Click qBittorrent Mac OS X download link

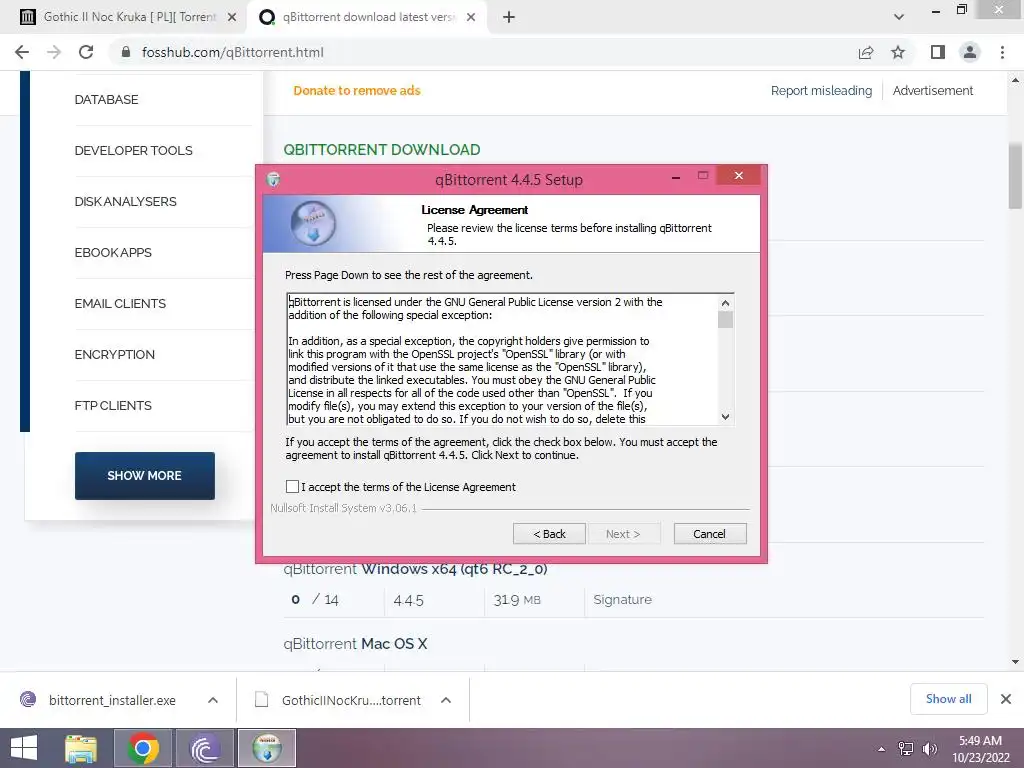coord(355,643)
